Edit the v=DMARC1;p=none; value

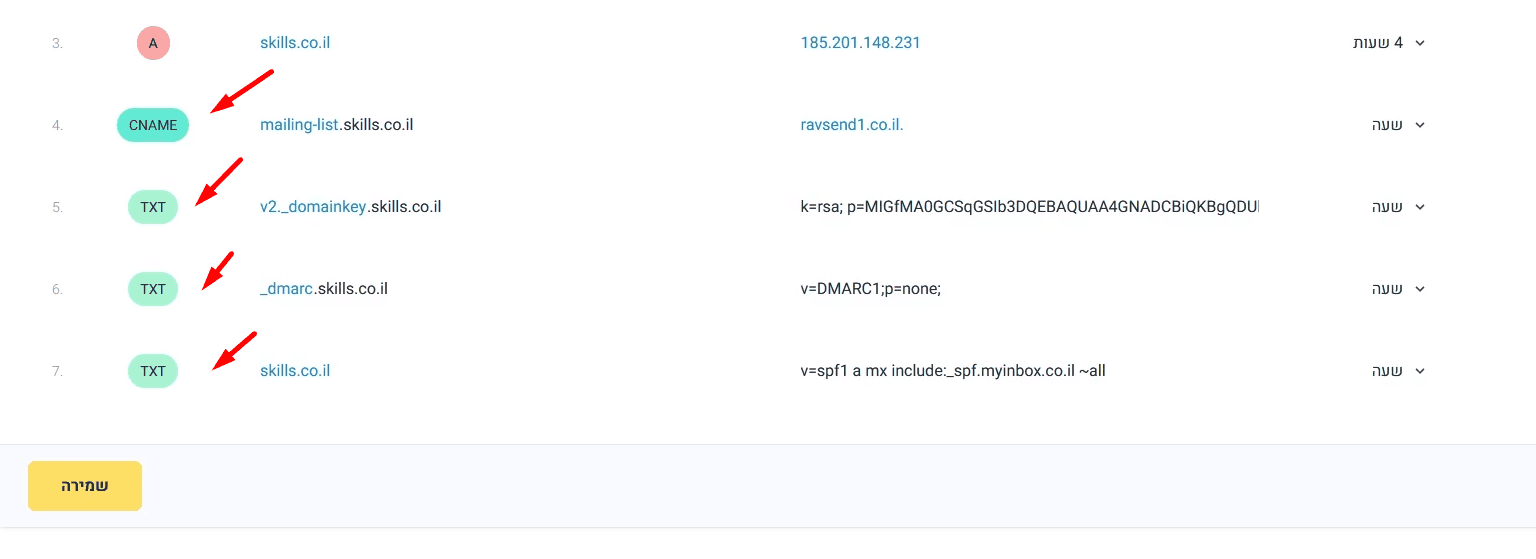(871, 289)
